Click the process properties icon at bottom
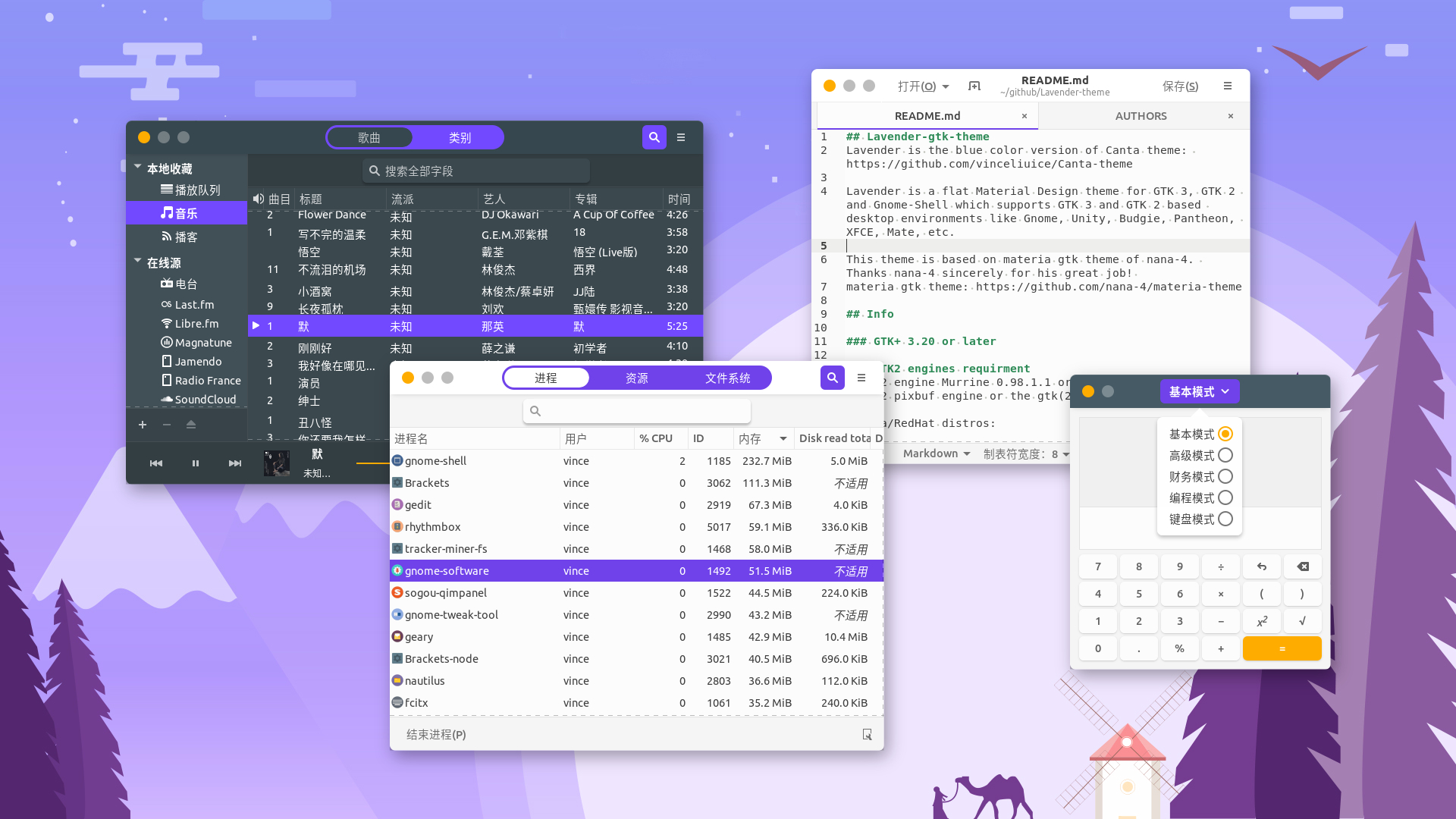This screenshot has width=1456, height=819. pos(867,735)
